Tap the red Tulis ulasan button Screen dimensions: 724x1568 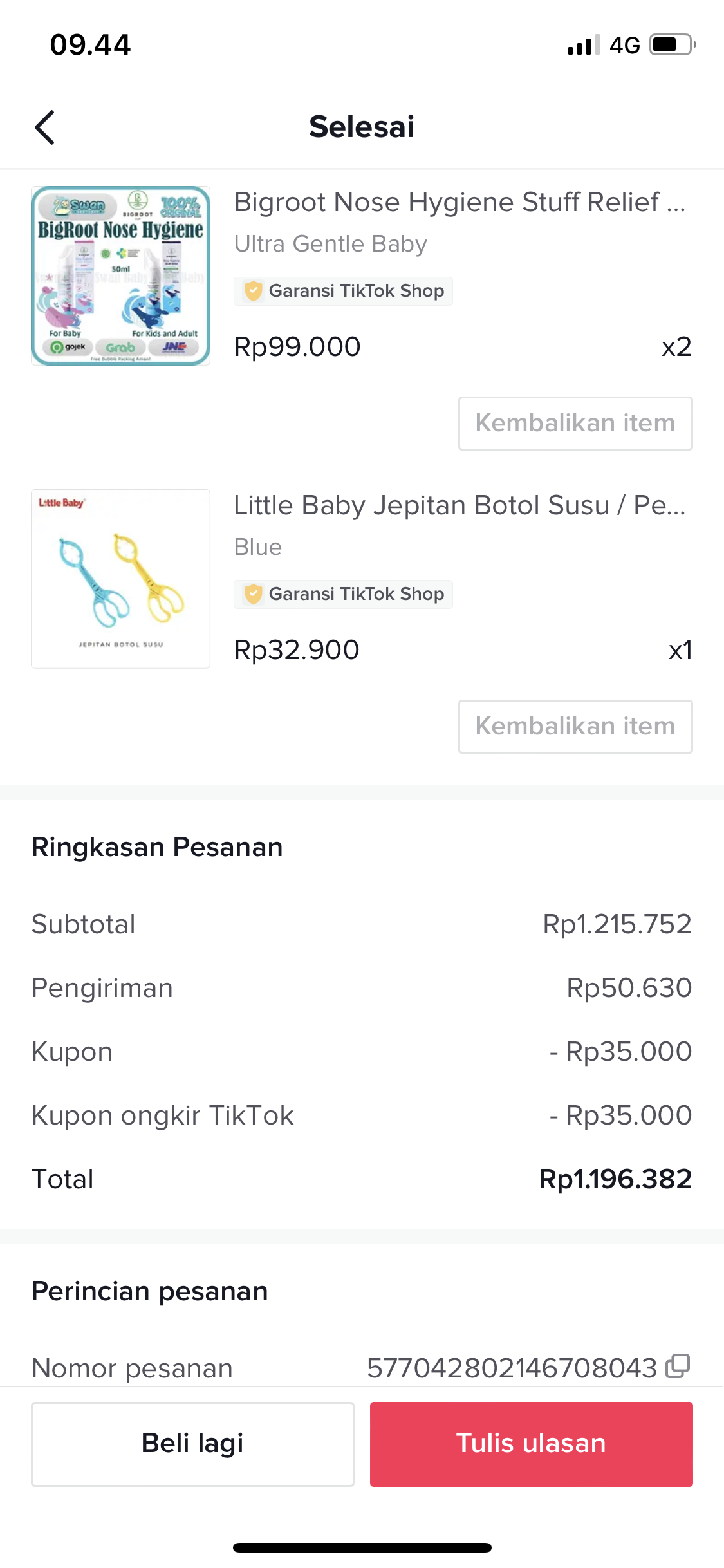pyautogui.click(x=531, y=1444)
